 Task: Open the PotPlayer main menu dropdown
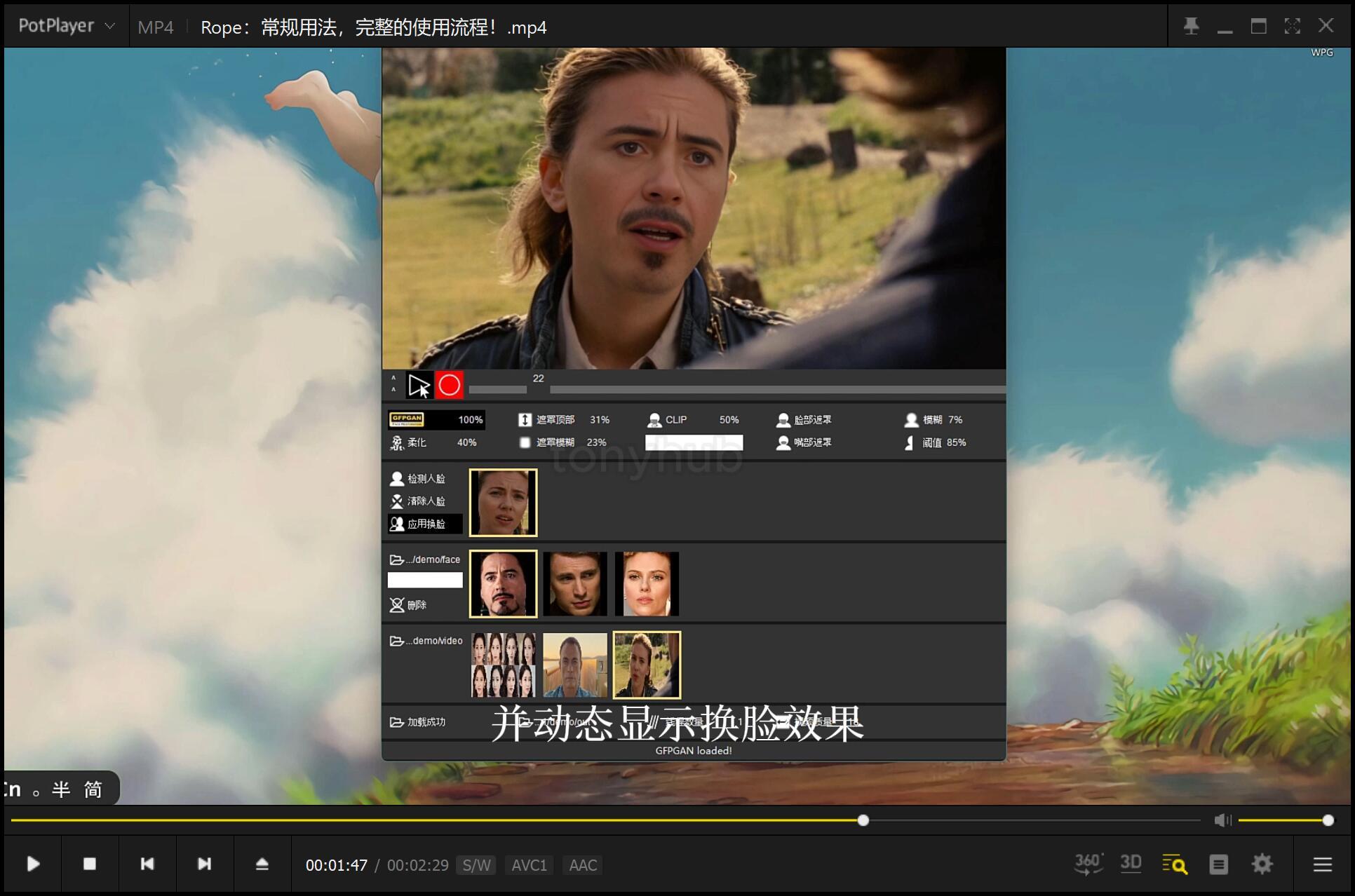tap(67, 26)
